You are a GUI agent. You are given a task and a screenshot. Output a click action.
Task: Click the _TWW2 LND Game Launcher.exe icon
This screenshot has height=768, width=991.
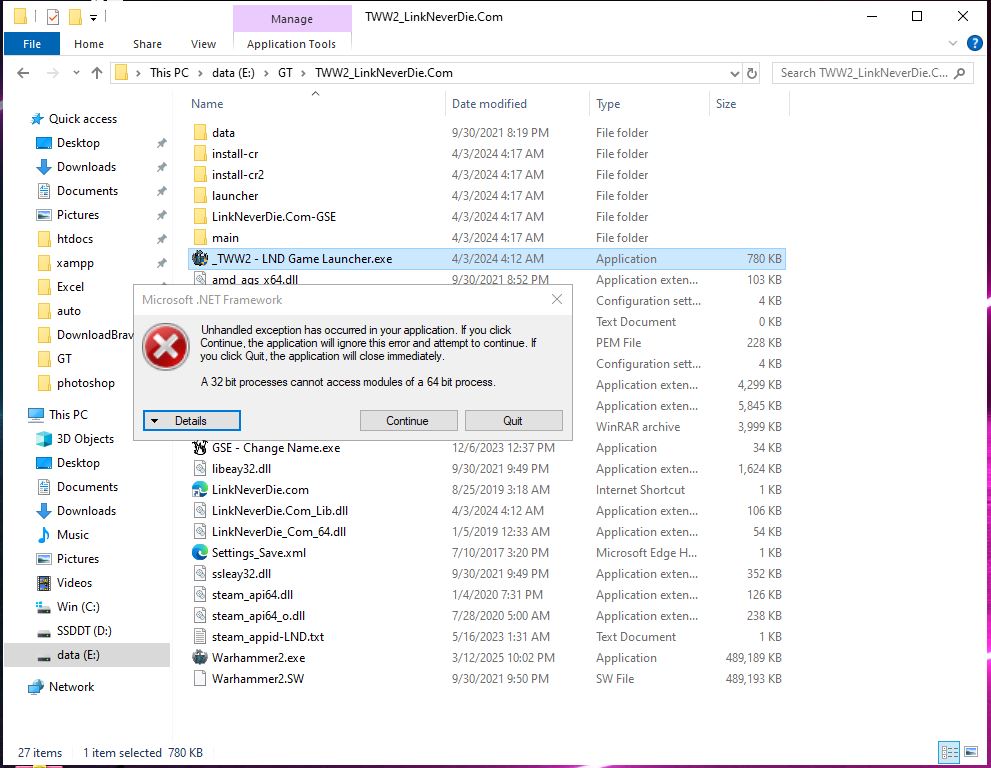click(200, 258)
